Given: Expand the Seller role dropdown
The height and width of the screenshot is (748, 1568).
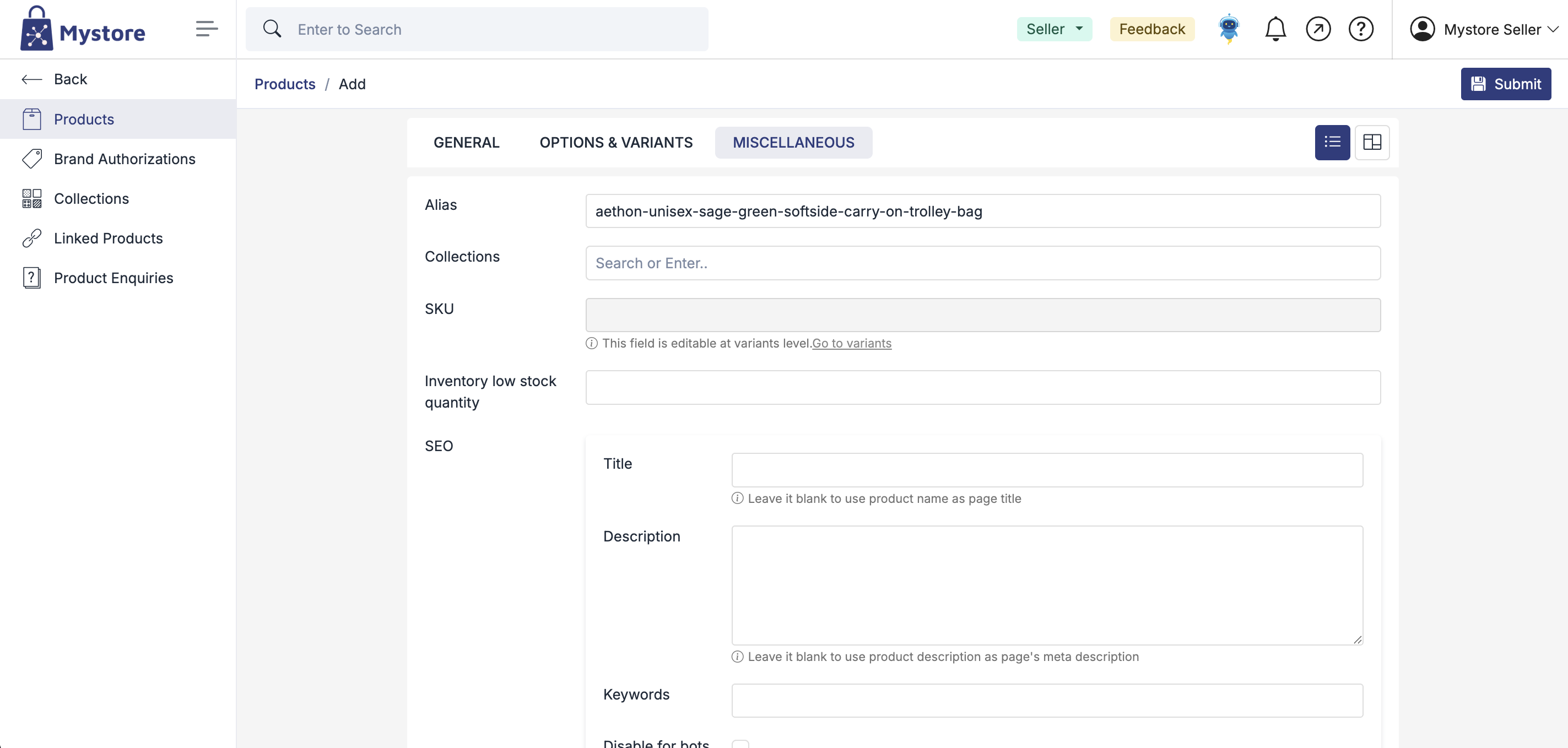Looking at the screenshot, I should (x=1053, y=29).
